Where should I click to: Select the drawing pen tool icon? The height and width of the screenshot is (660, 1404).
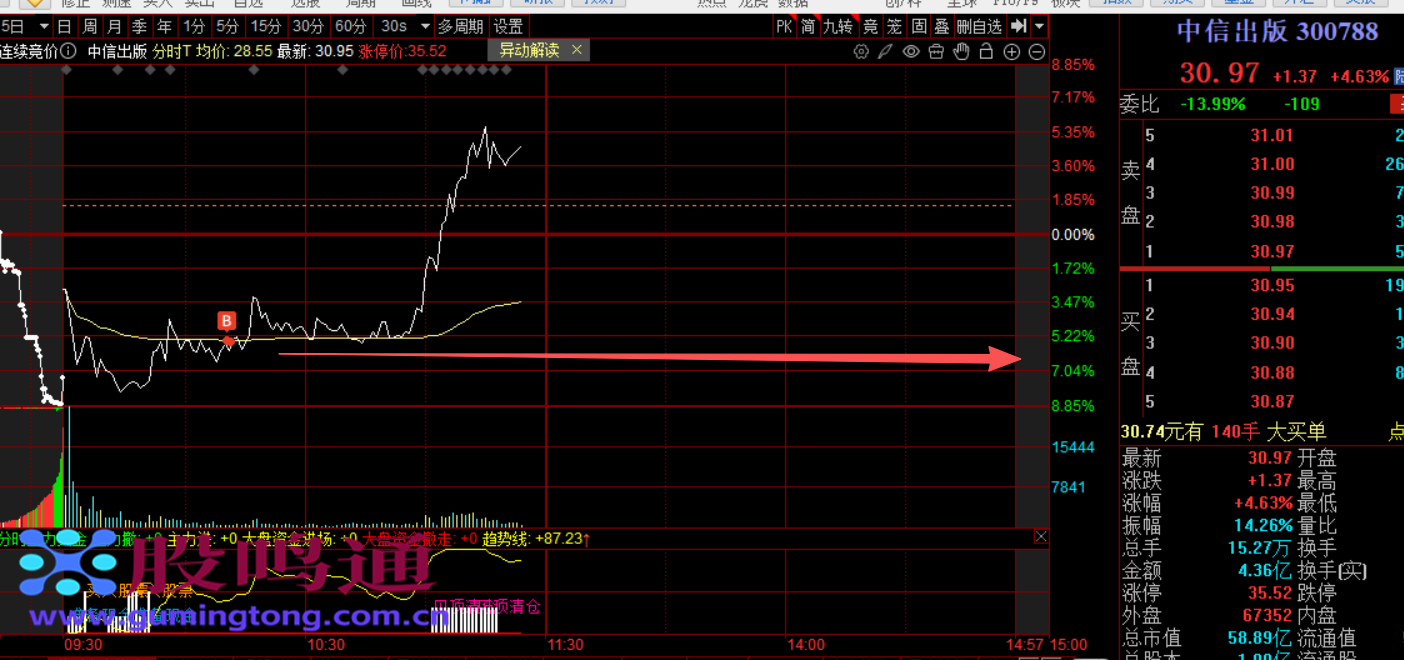pyautogui.click(x=886, y=51)
